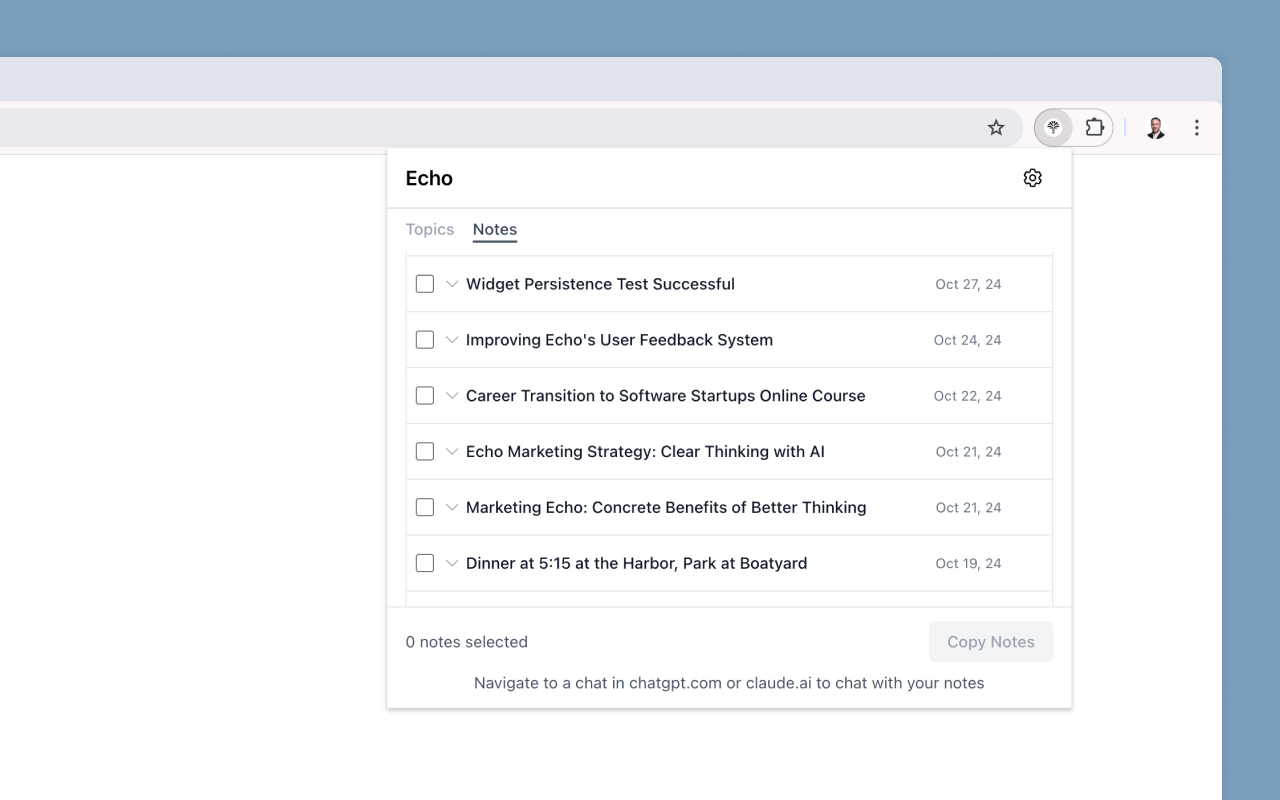Click Marketing Echo: Concrete Benefits title
Screen dimensions: 1280x800
[x=666, y=508]
